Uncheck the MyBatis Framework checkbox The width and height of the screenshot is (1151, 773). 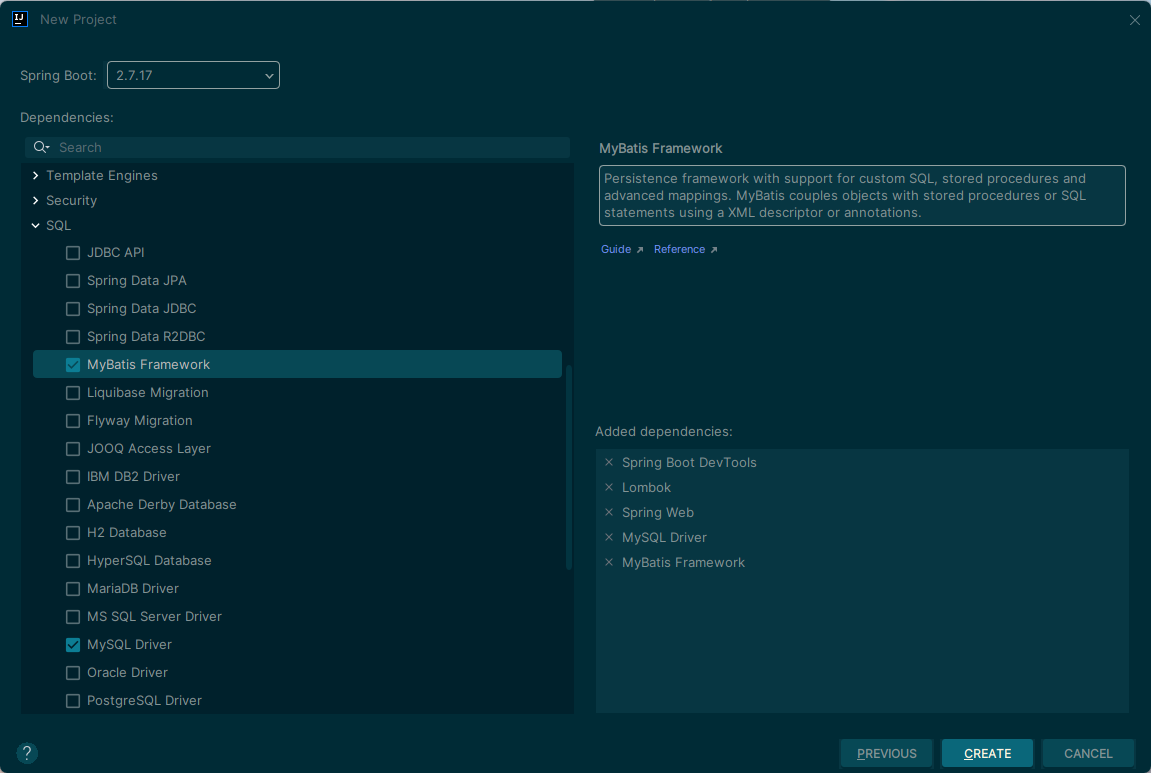[x=73, y=365]
